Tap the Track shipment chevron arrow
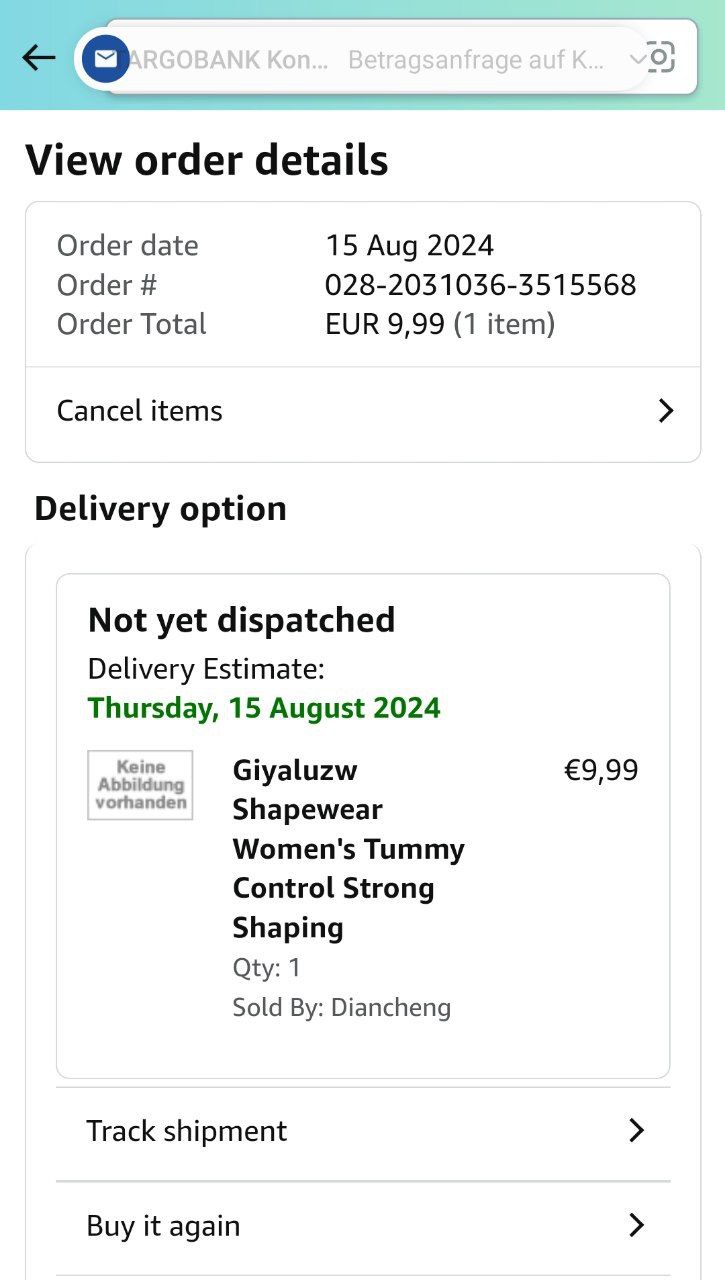Viewport: 725px width, 1280px height. point(636,1131)
